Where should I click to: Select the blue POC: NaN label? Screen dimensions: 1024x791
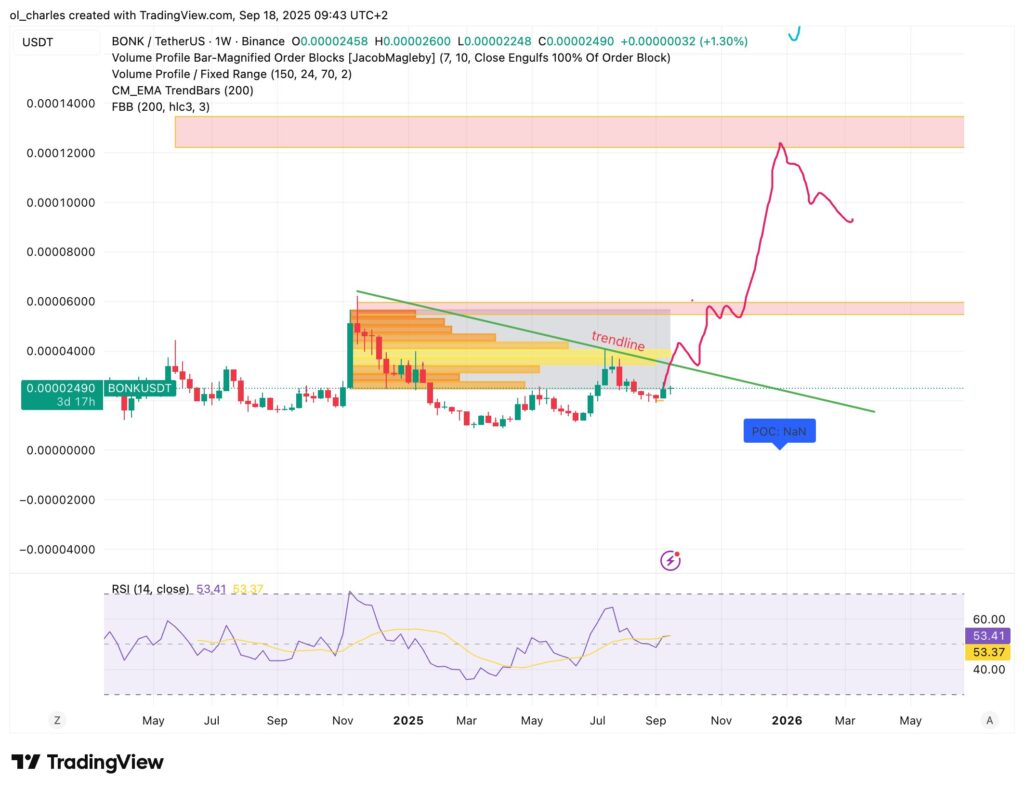tap(779, 432)
